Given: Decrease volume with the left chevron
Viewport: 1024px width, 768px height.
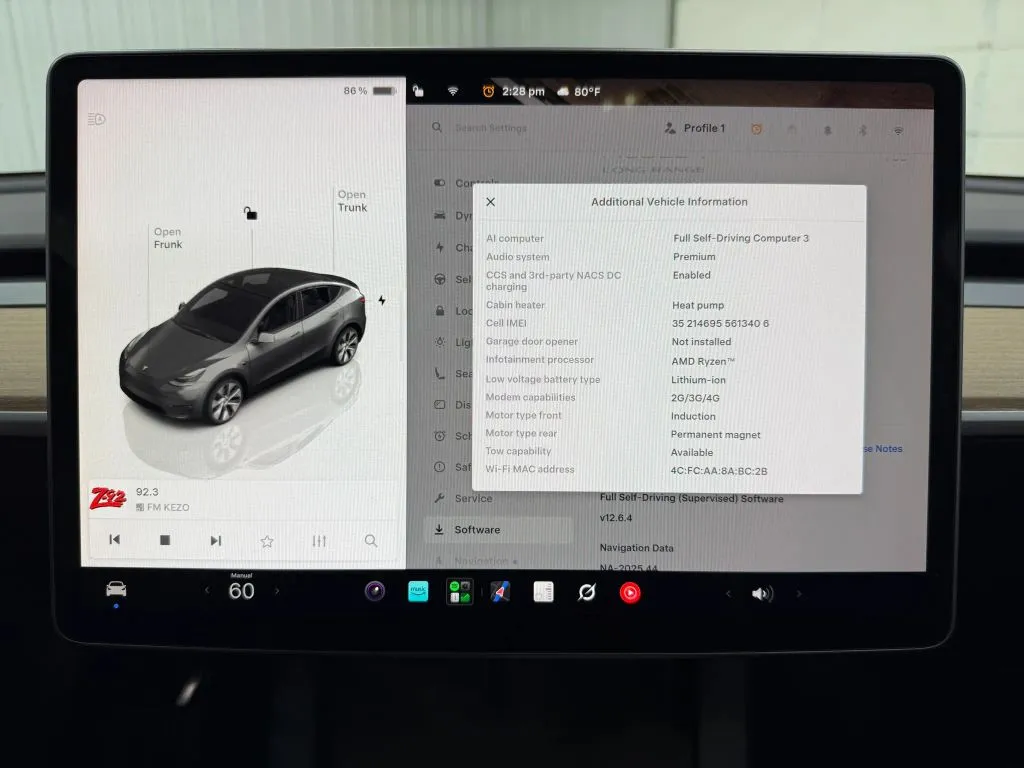Looking at the screenshot, I should tap(728, 594).
